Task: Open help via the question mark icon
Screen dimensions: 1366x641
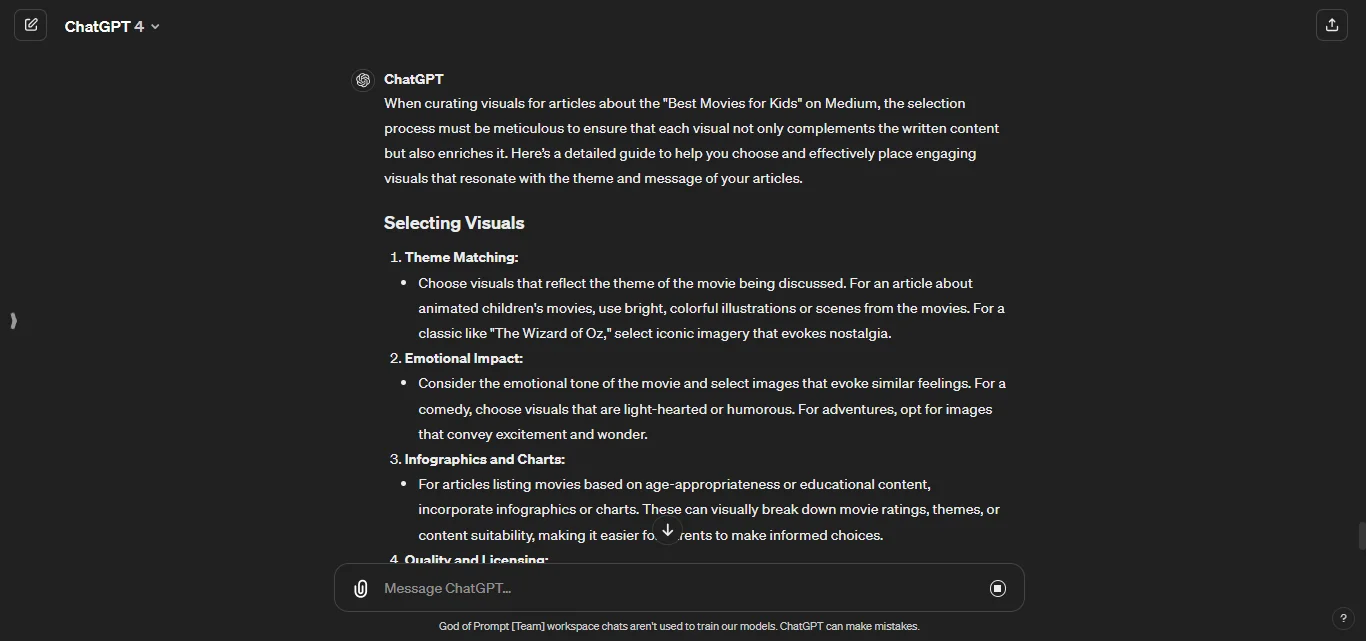Action: point(1344,618)
